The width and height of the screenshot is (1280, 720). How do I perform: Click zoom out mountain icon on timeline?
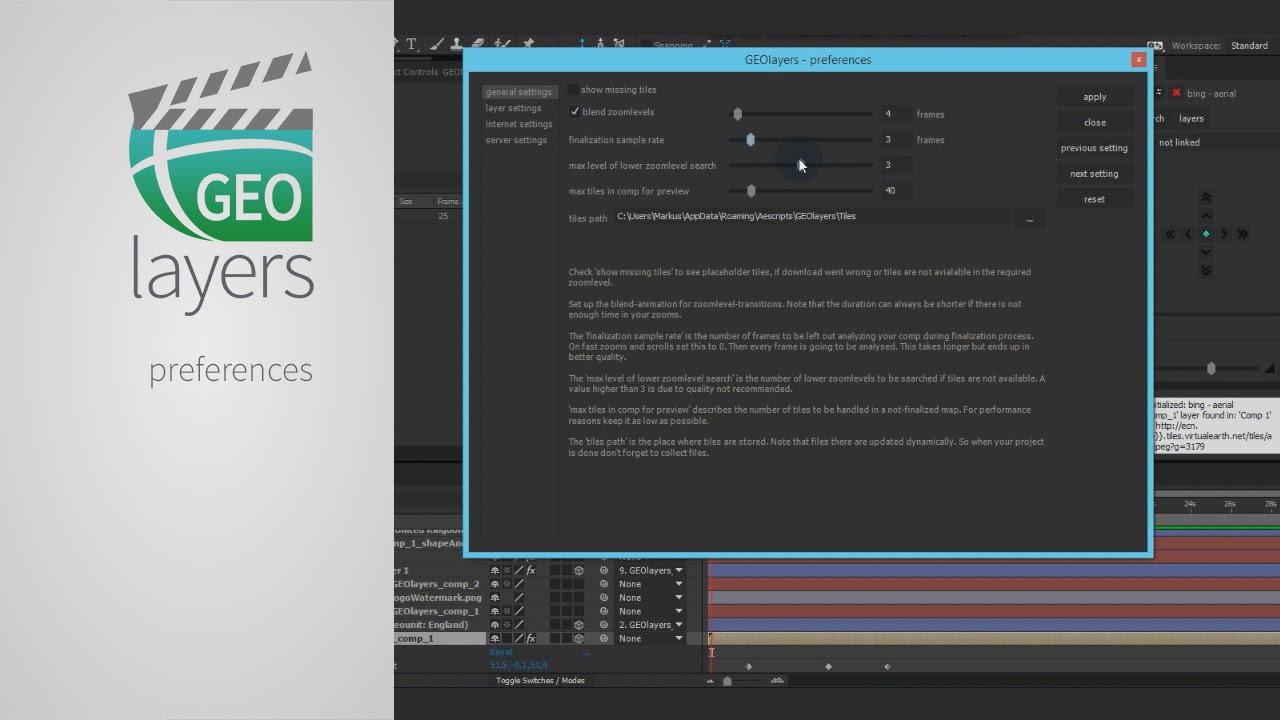[x=710, y=680]
